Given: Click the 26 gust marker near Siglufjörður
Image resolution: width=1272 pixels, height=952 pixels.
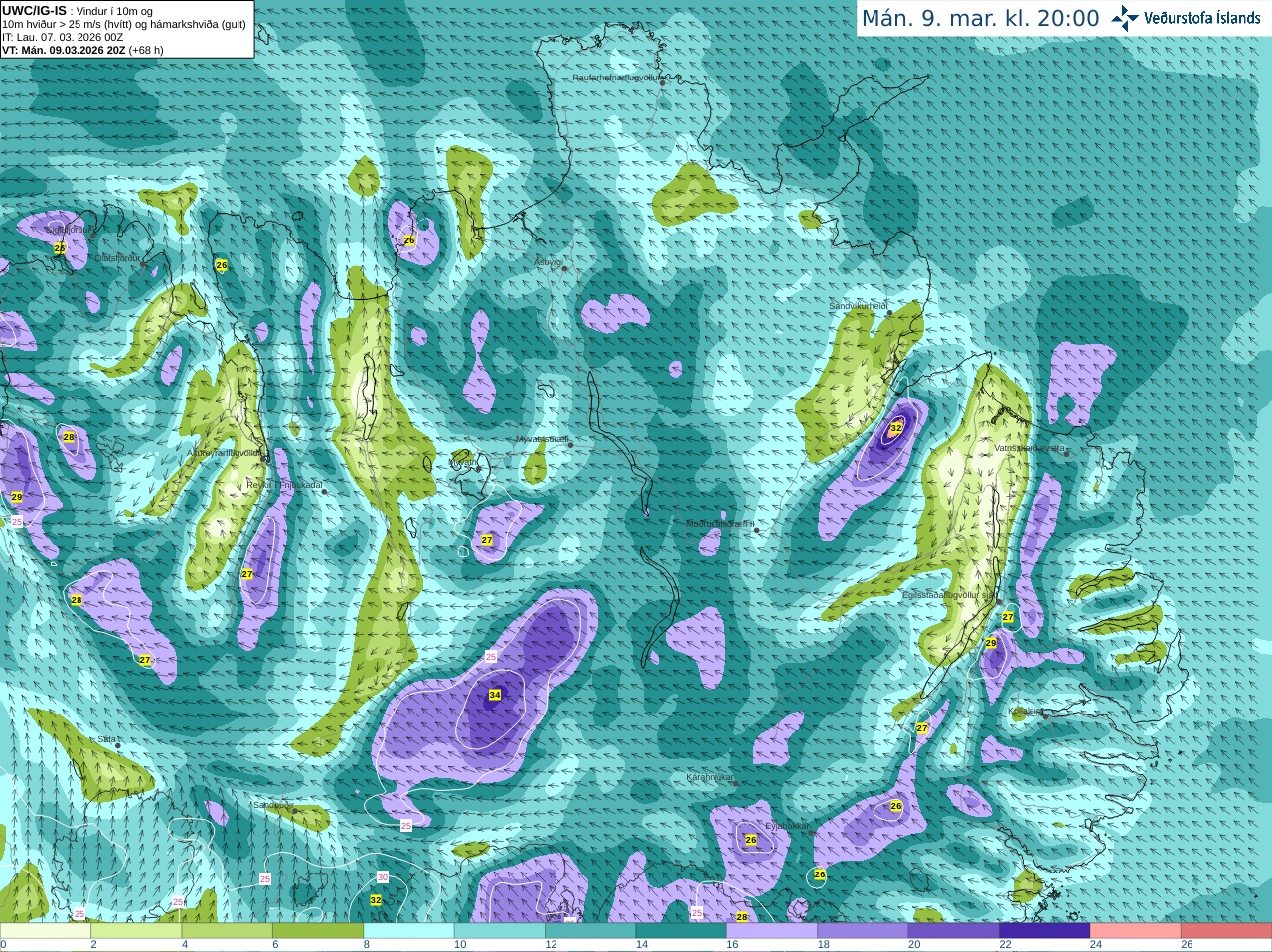Looking at the screenshot, I should [59, 248].
